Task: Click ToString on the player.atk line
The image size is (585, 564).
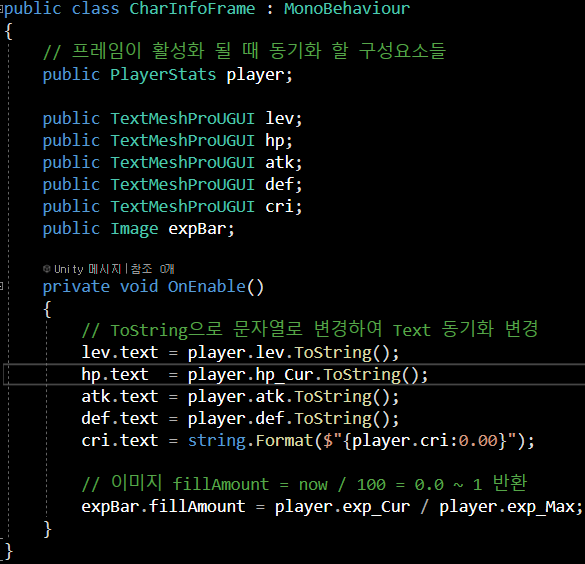Action: click(333, 397)
